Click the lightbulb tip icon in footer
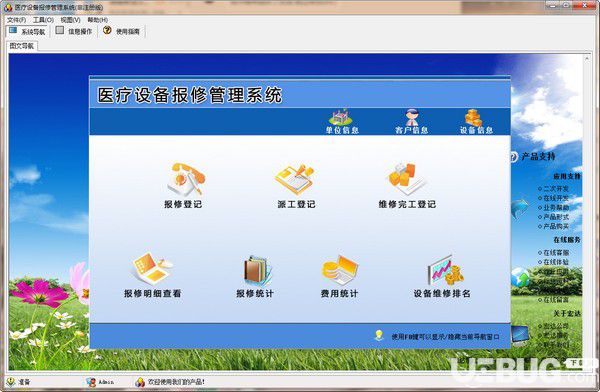Image resolution: width=600 pixels, height=392 pixels. [x=379, y=335]
